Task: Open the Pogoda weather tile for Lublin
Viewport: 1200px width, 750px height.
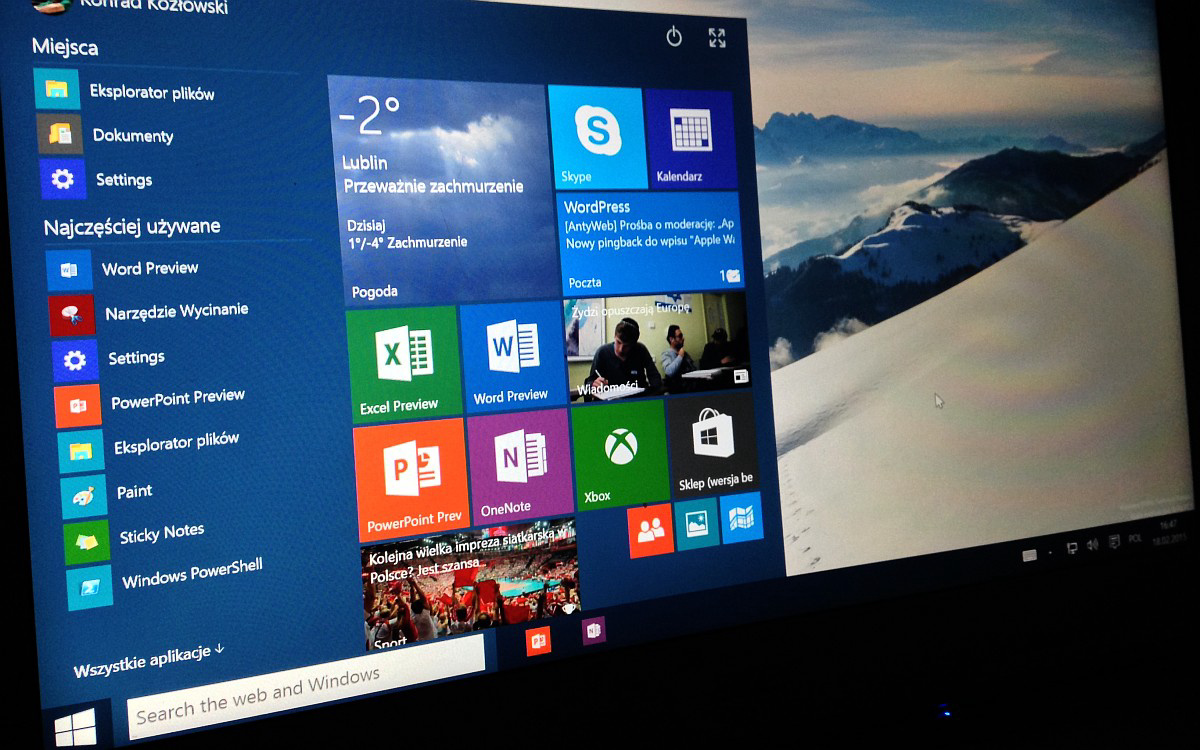Action: [436, 190]
